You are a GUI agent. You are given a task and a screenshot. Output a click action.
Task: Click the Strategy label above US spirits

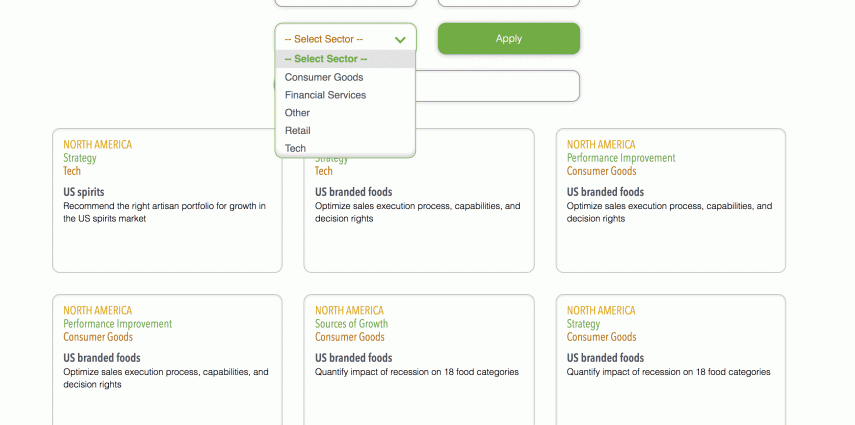[x=80, y=158]
